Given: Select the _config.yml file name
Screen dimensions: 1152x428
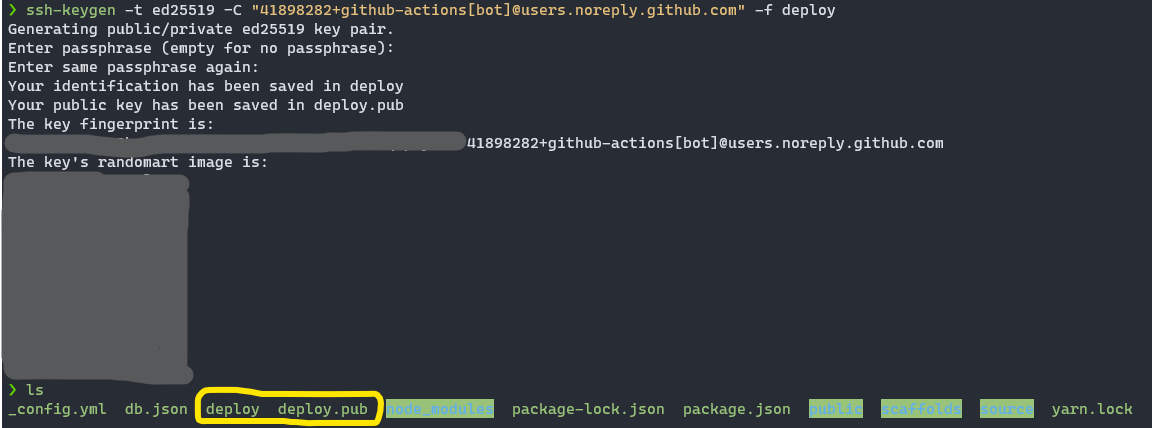Looking at the screenshot, I should click(55, 409).
